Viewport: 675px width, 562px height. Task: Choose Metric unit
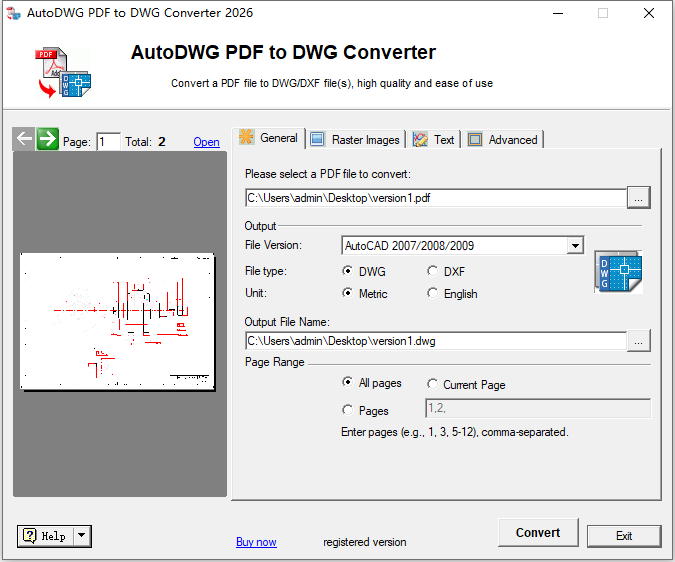coord(347,293)
